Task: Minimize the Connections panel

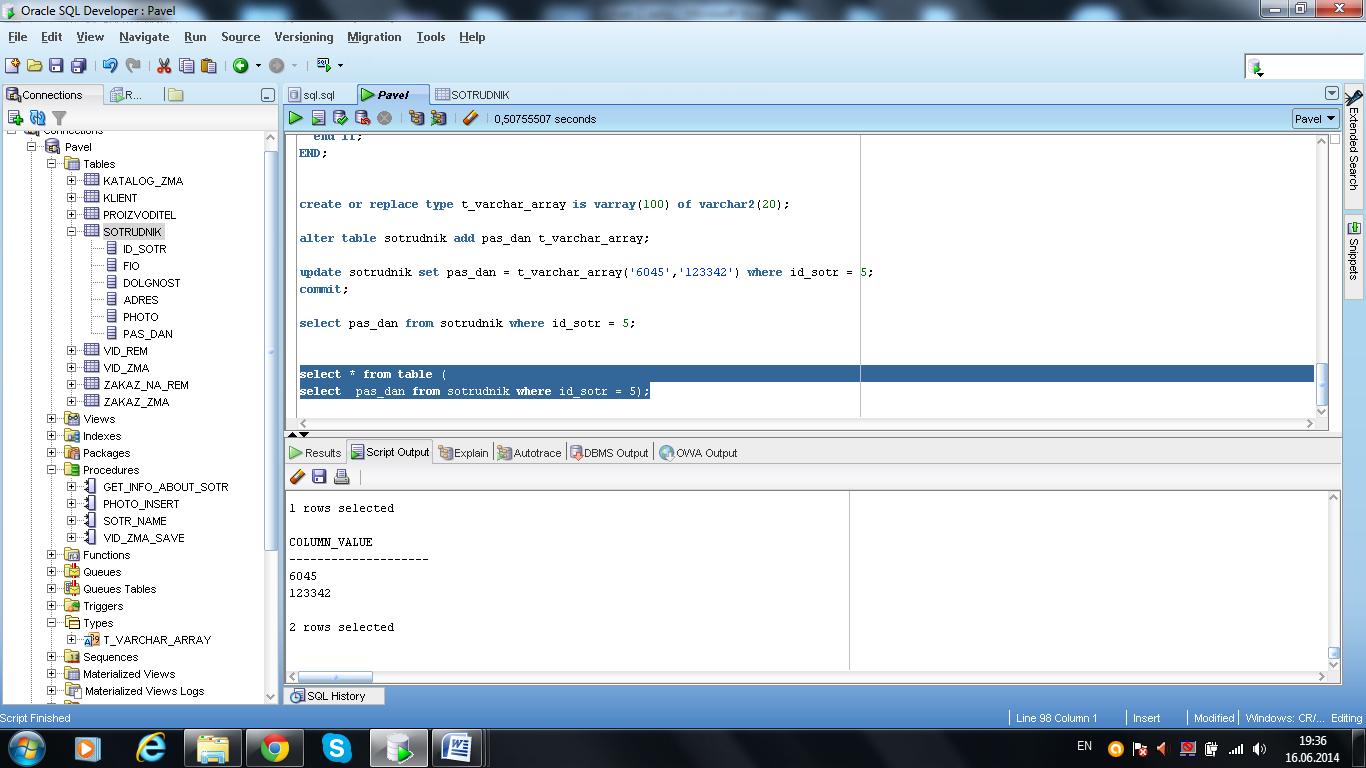Action: pyautogui.click(x=267, y=95)
